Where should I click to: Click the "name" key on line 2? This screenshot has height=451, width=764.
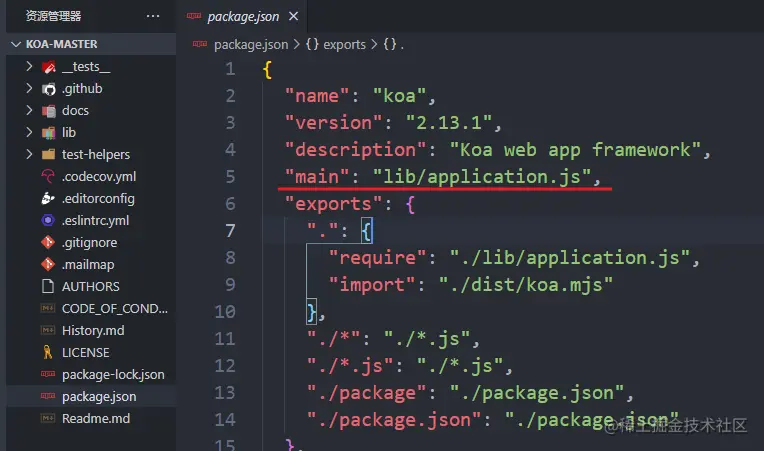317,95
